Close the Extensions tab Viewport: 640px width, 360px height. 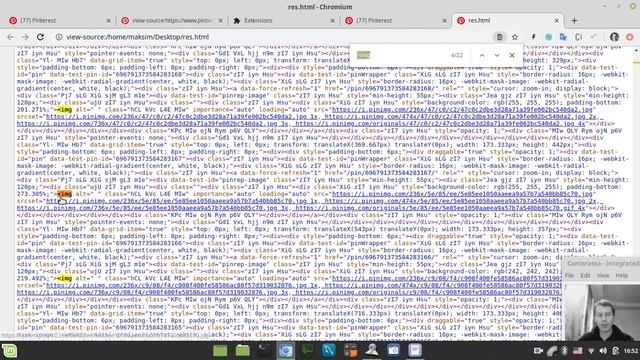(x=333, y=20)
